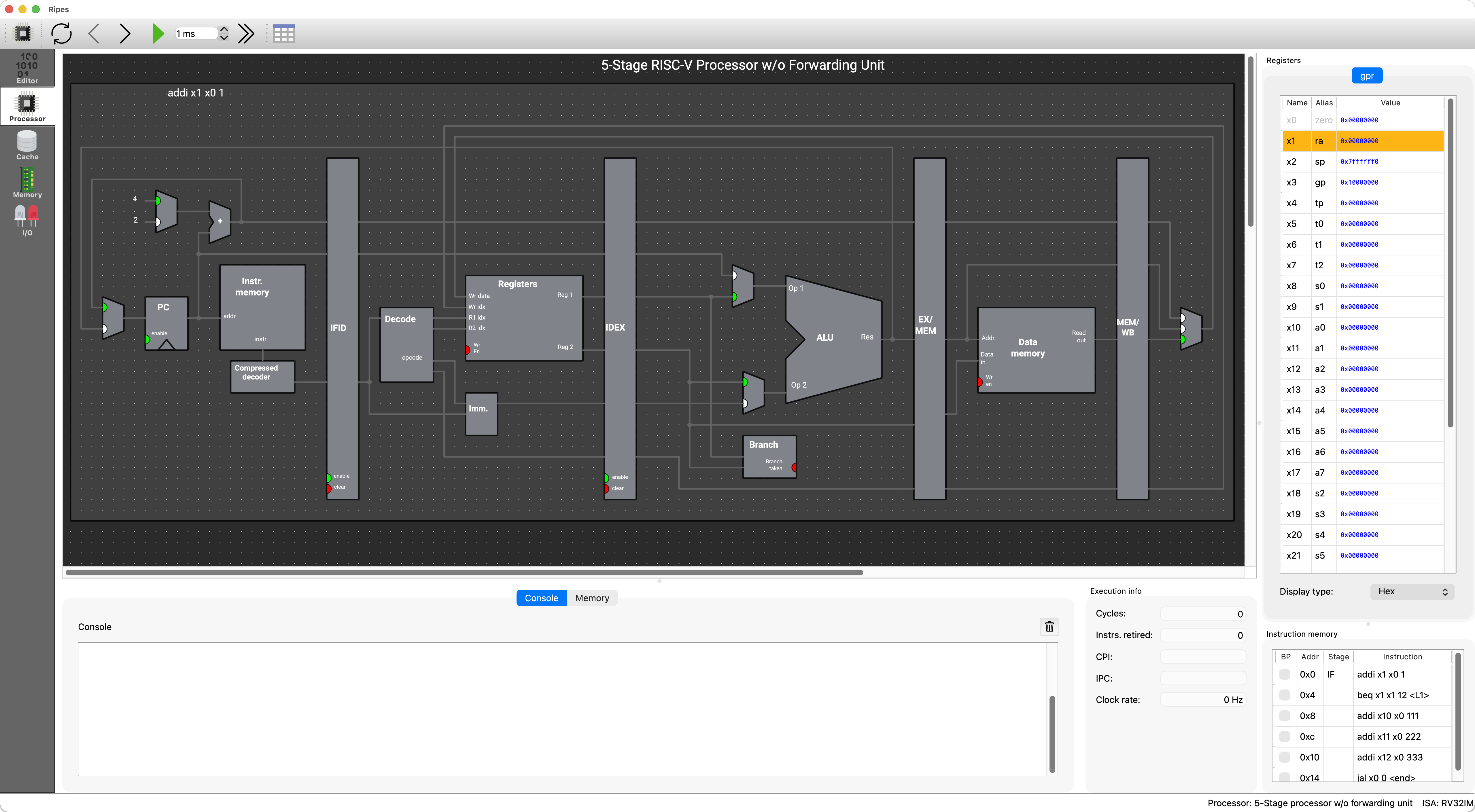Open the I/O sidebar tab

[x=27, y=220]
